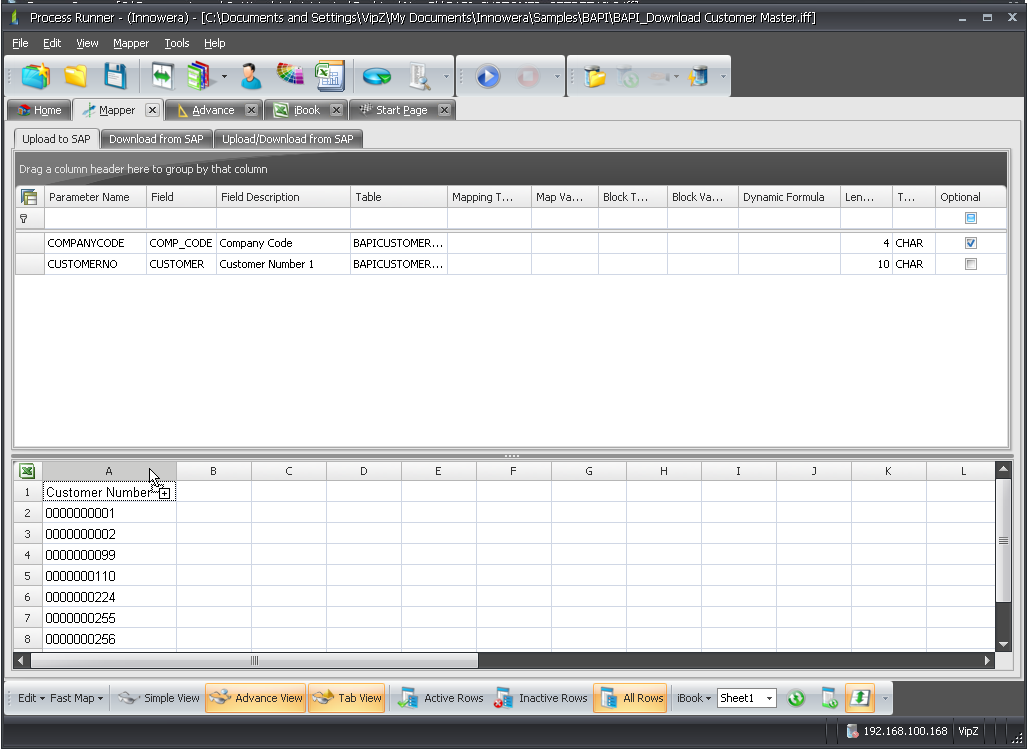The height and width of the screenshot is (750, 1027).
Task: Click the column chooser icon left of Parameter Name
Action: tap(29, 197)
